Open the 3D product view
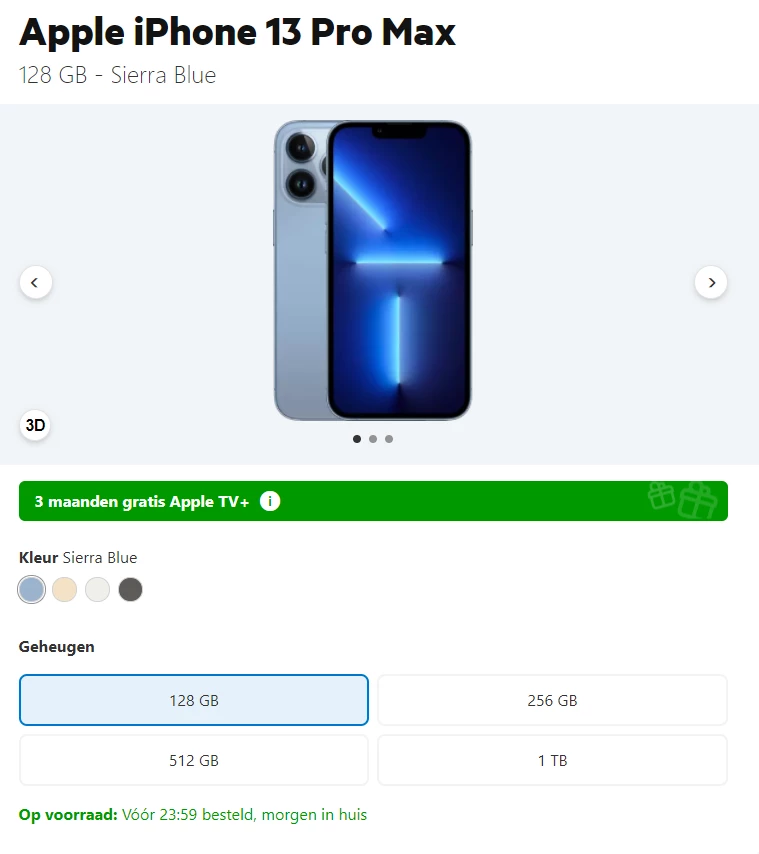Viewport: 759px width, 854px height. coord(35,425)
